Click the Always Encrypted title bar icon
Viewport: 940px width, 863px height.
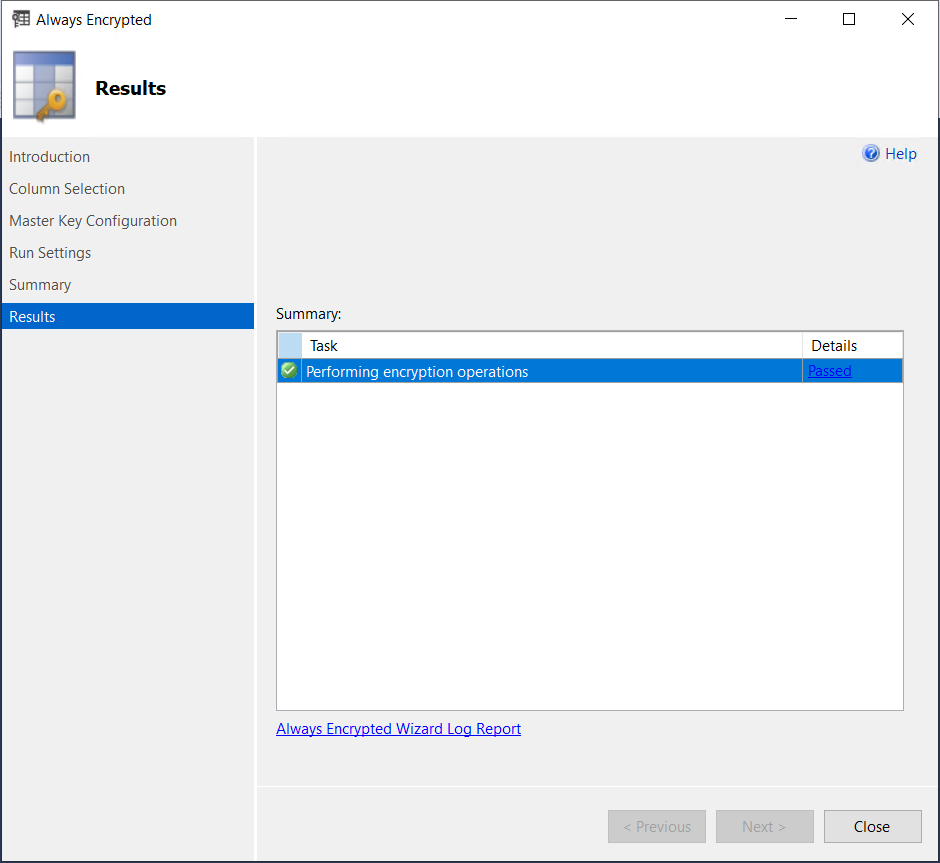21,18
